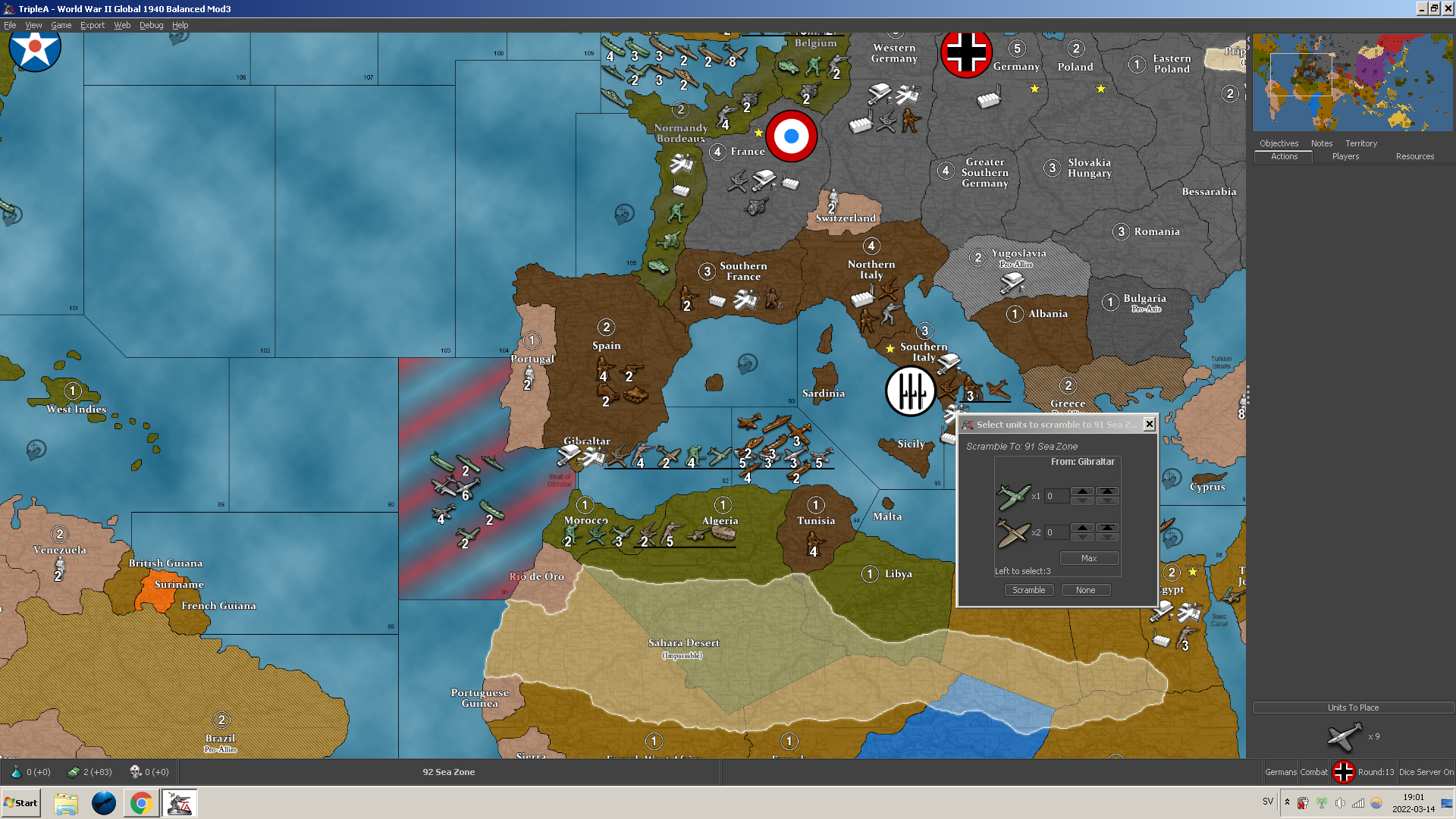Open Chrome from the taskbar
The width and height of the screenshot is (1456, 819).
pyautogui.click(x=141, y=803)
